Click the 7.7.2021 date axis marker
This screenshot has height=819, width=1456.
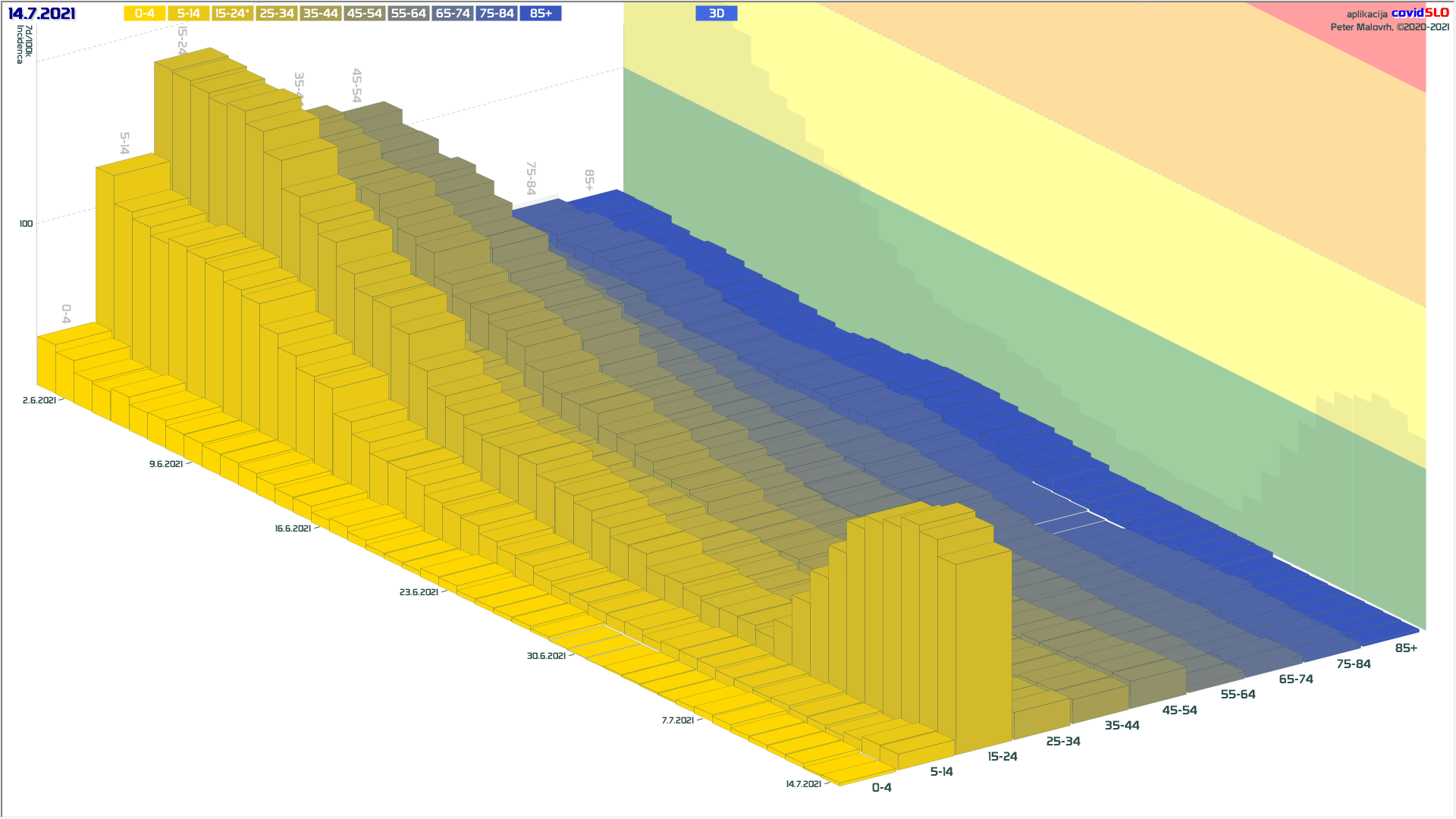(677, 720)
